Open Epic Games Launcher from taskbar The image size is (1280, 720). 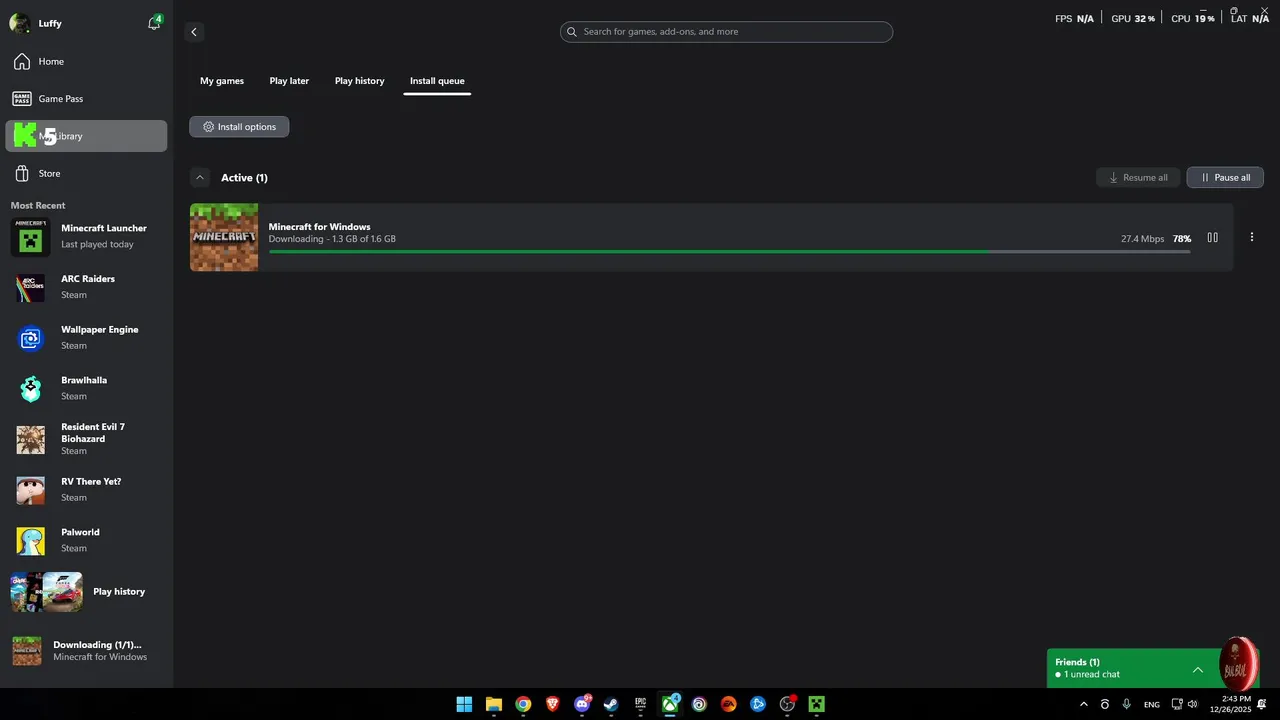(x=641, y=705)
